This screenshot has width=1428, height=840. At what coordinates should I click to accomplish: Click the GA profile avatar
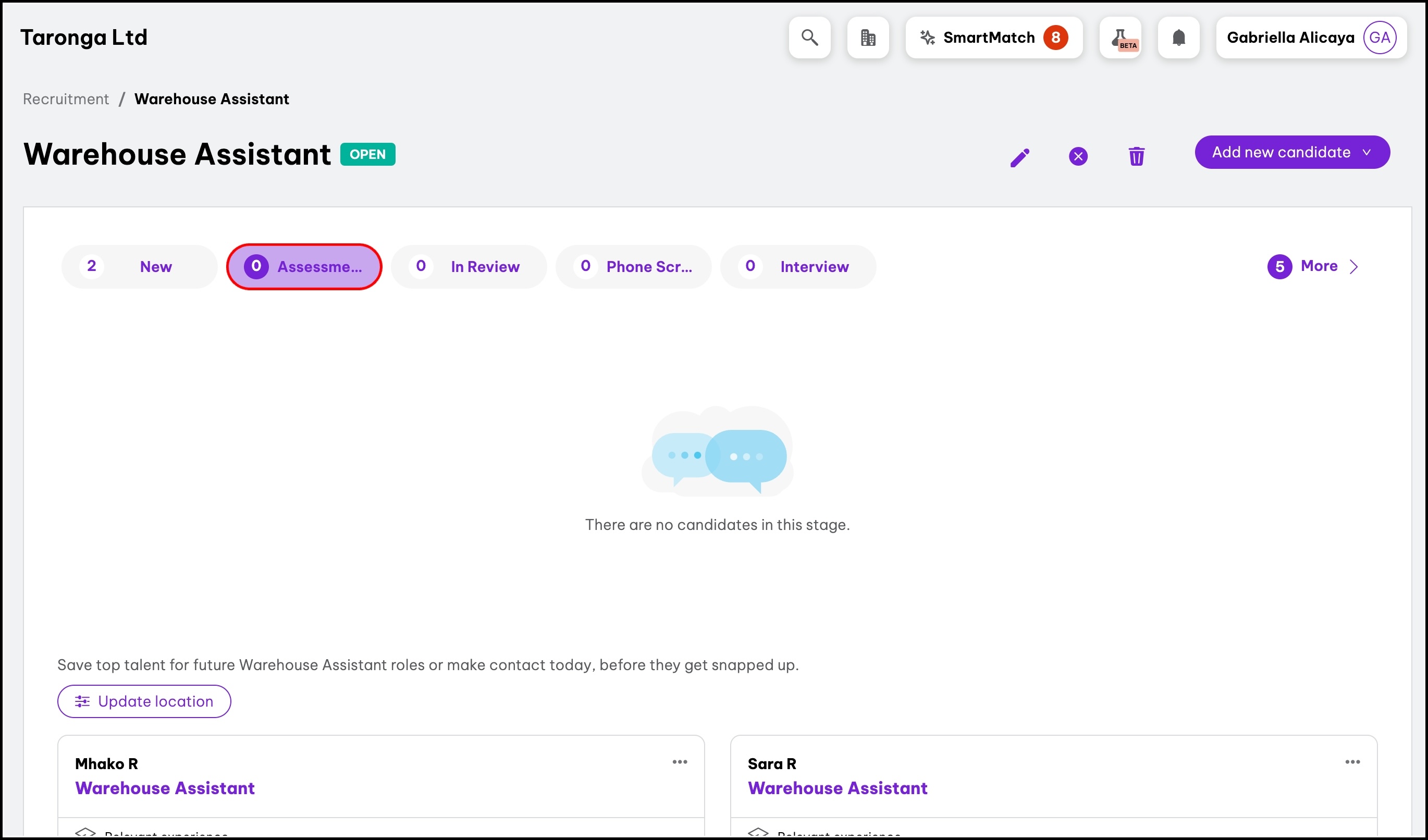[1378, 38]
